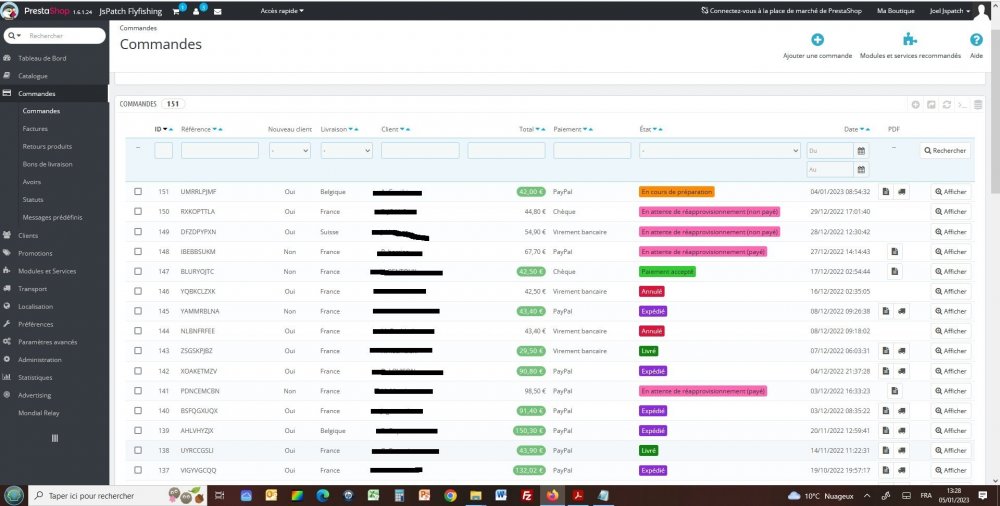The height and width of the screenshot is (506, 1000).
Task: Open the Aide help icon
Action: [976, 40]
